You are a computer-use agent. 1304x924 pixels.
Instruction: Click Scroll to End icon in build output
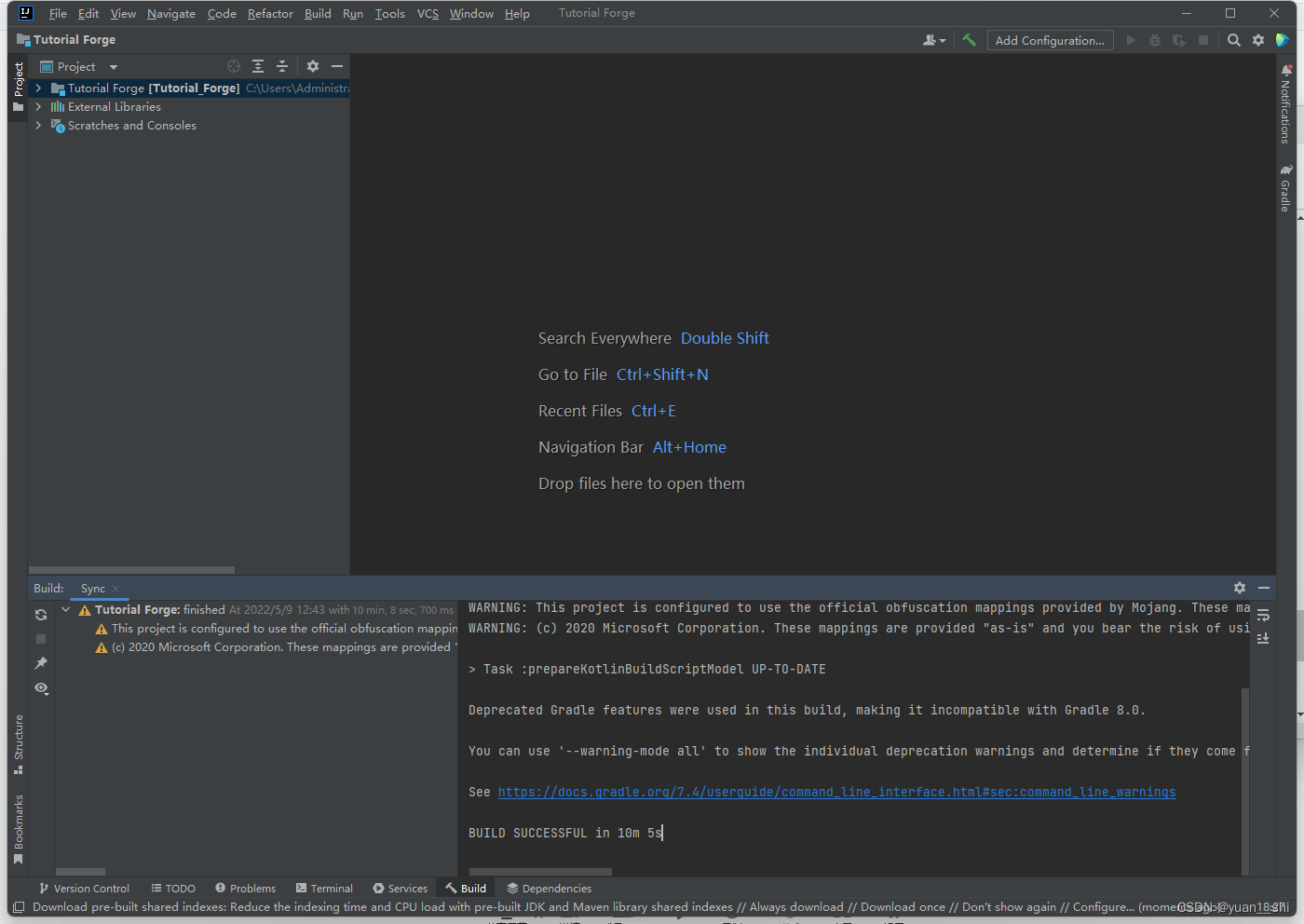coord(1263,638)
